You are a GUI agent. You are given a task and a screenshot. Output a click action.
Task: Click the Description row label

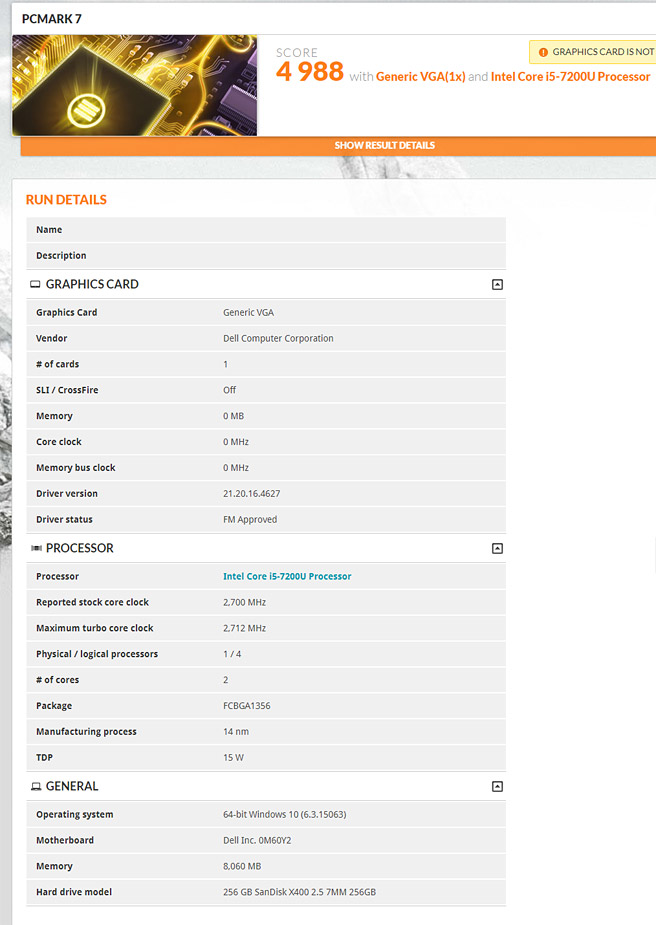[61, 255]
